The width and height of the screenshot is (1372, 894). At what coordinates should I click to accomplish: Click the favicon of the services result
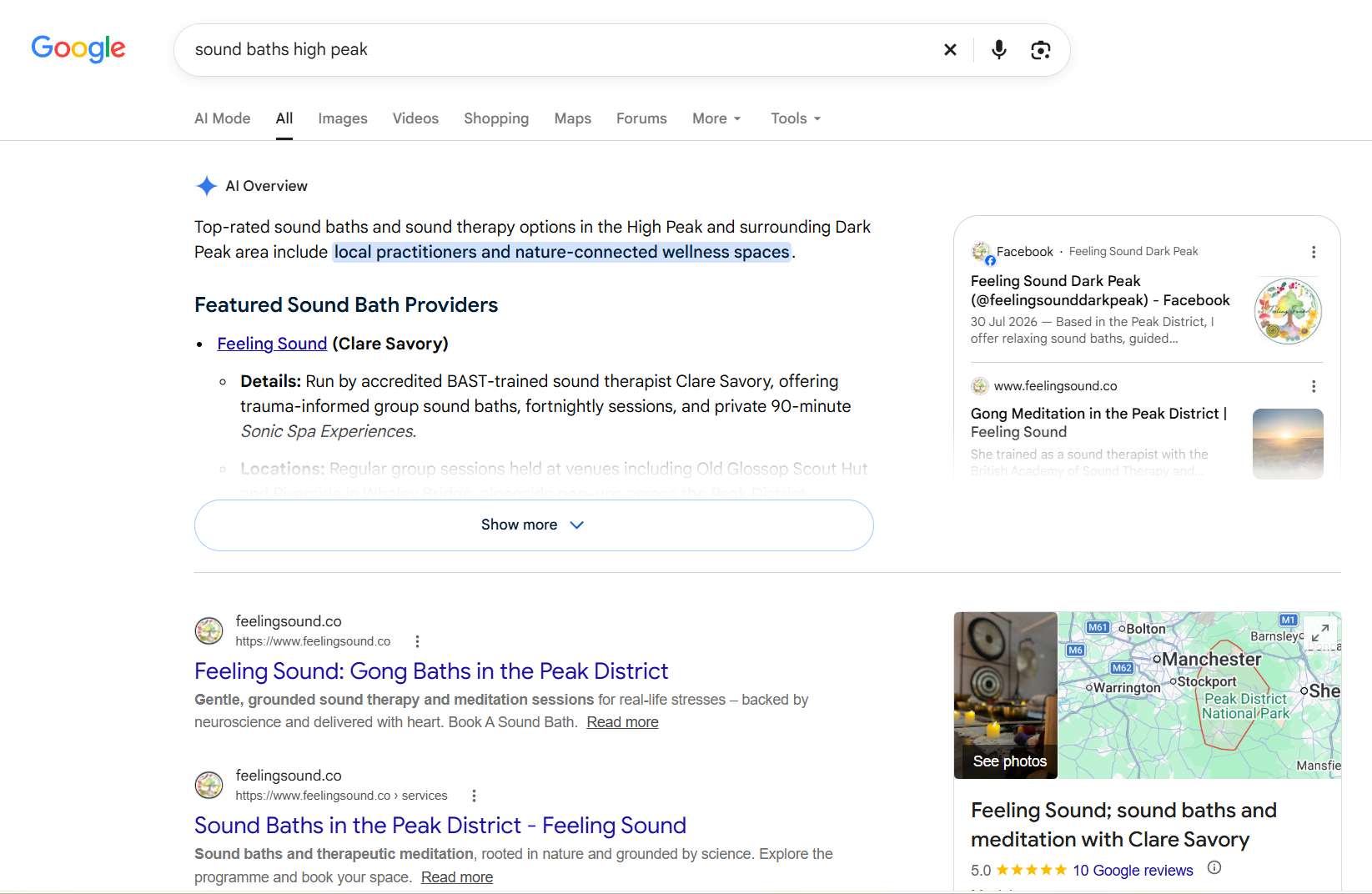(209, 785)
